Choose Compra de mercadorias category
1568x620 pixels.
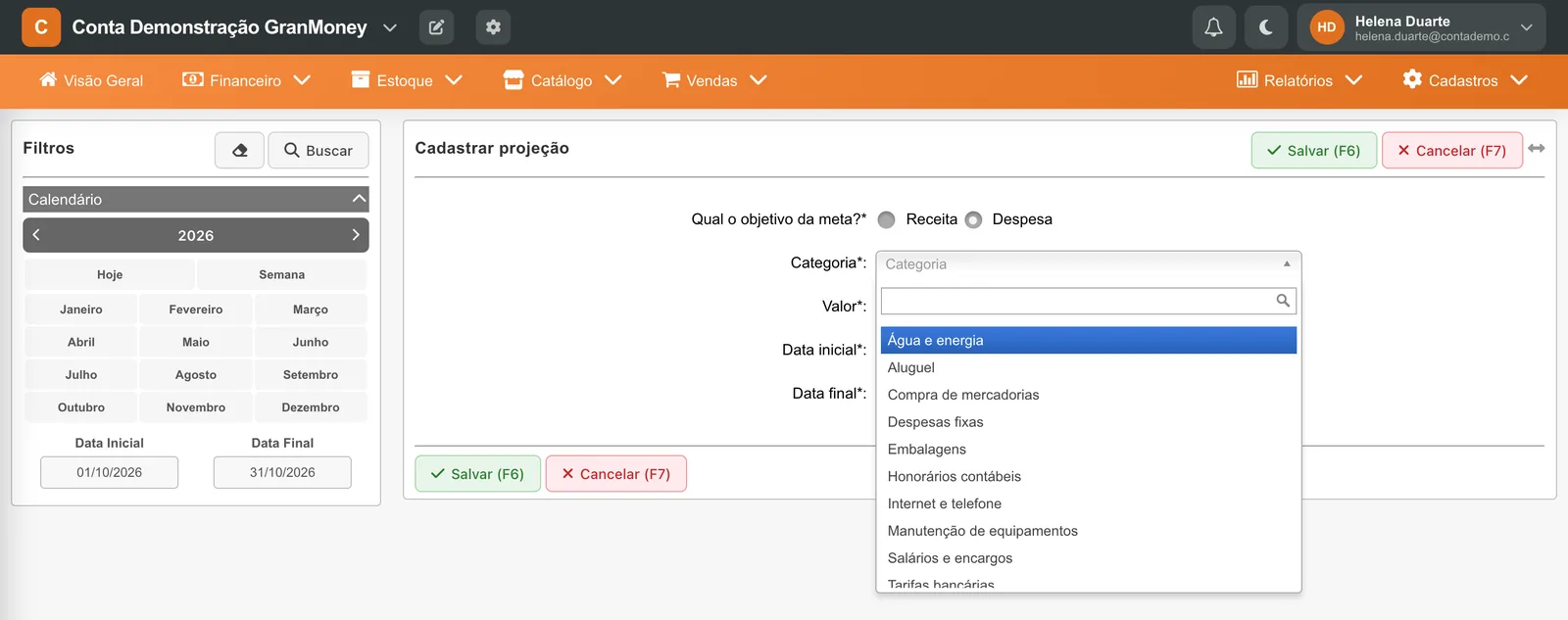(1088, 395)
